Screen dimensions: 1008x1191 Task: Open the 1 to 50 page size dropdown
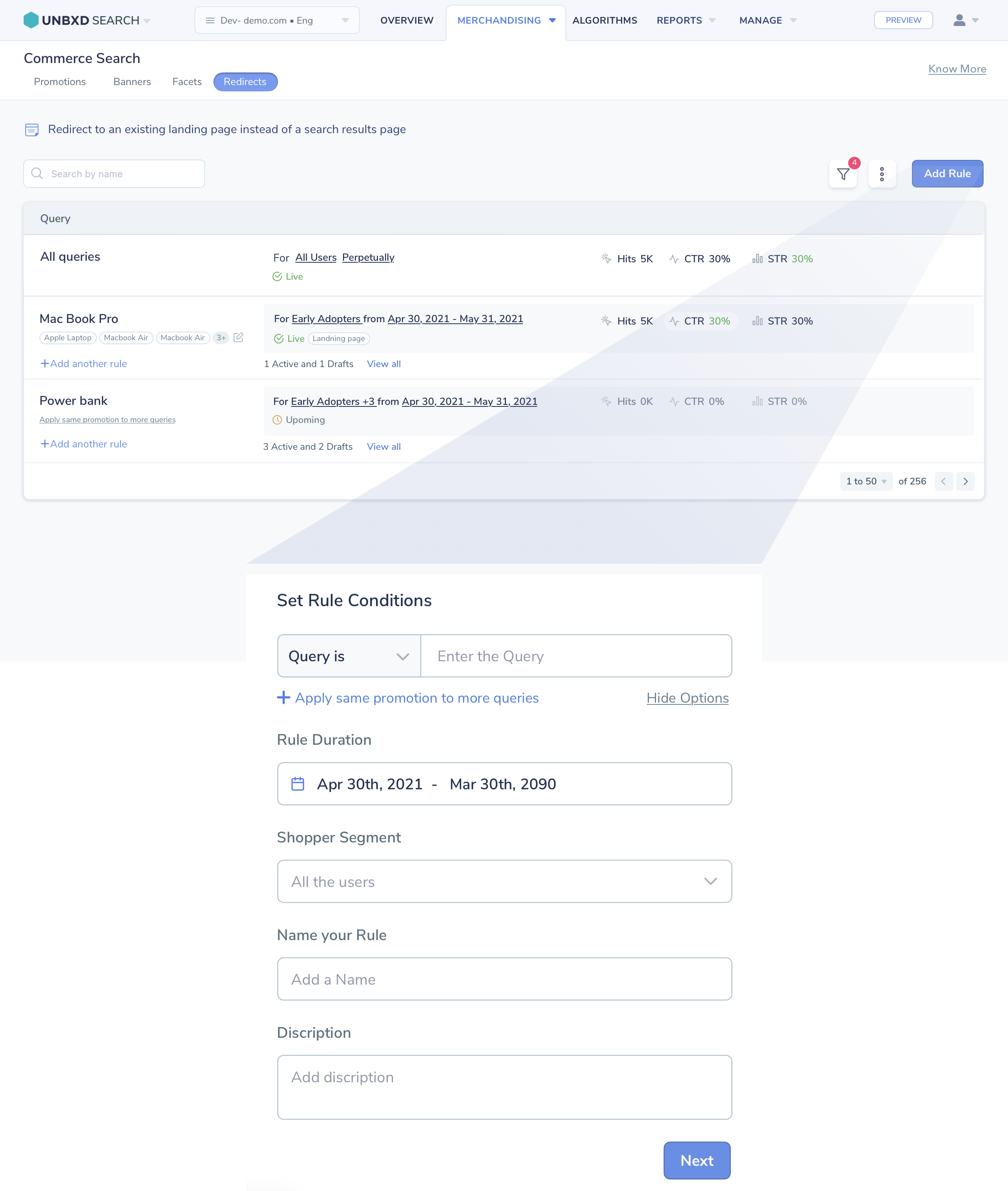[x=866, y=481]
